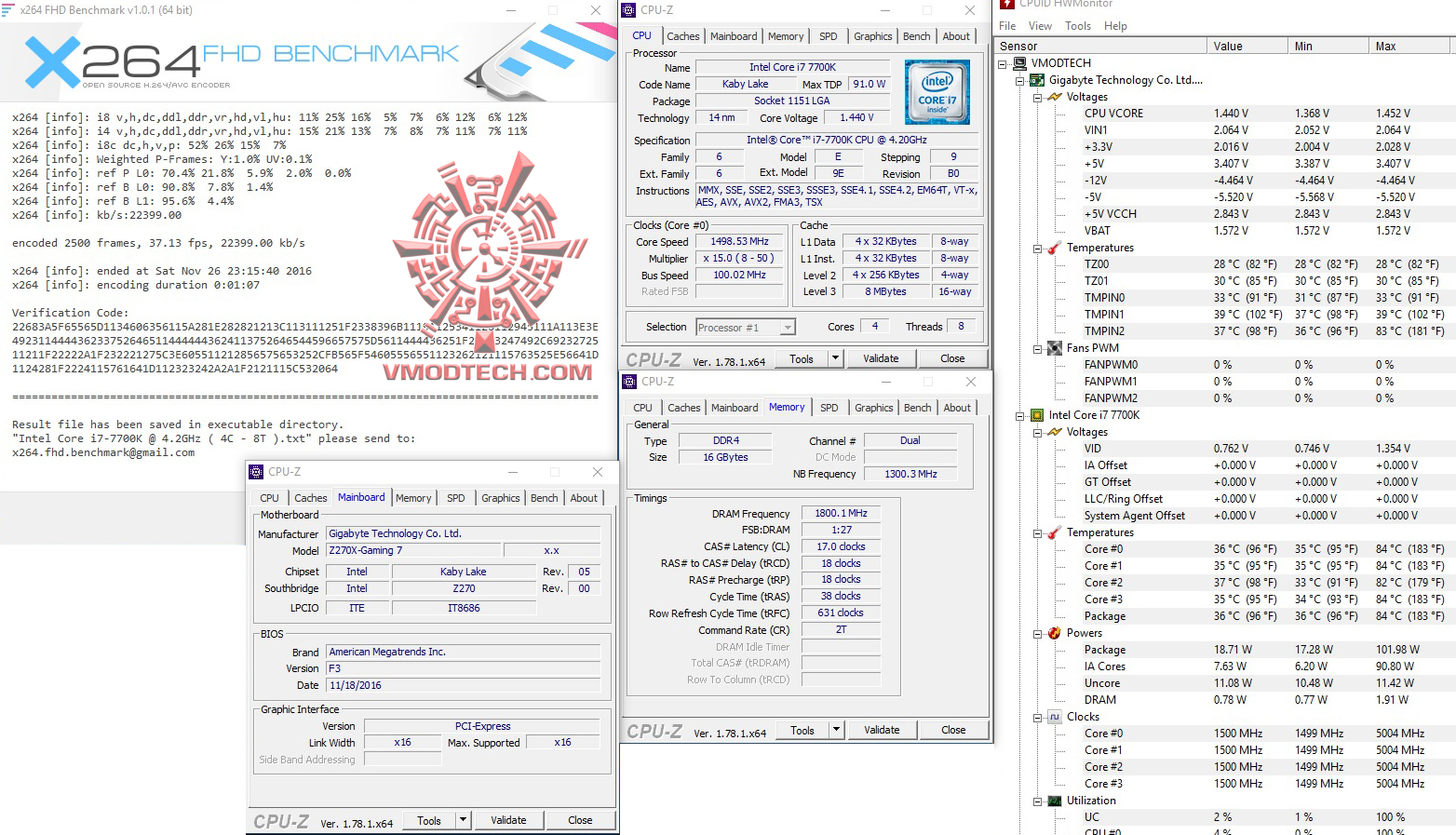Click the VMODTECH computer icon in HWMonitor
The width and height of the screenshot is (1456, 835).
point(1020,63)
